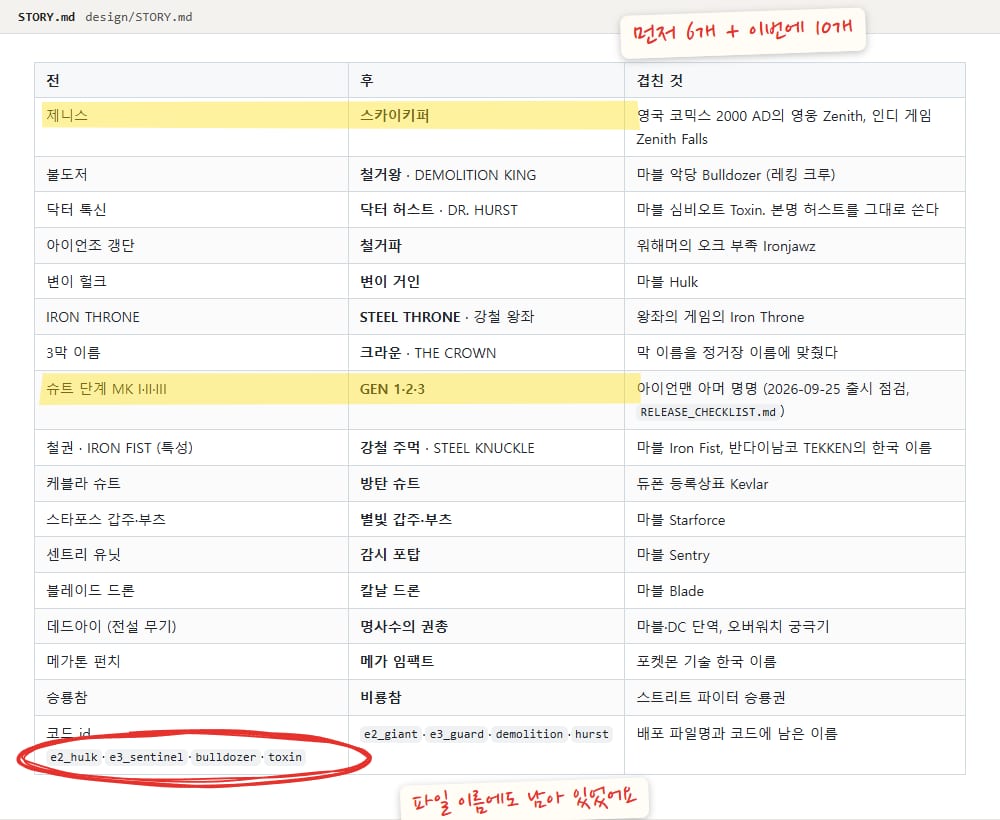This screenshot has height=820, width=1000.
Task: Click the 철거파 cell
Action: (x=486, y=245)
